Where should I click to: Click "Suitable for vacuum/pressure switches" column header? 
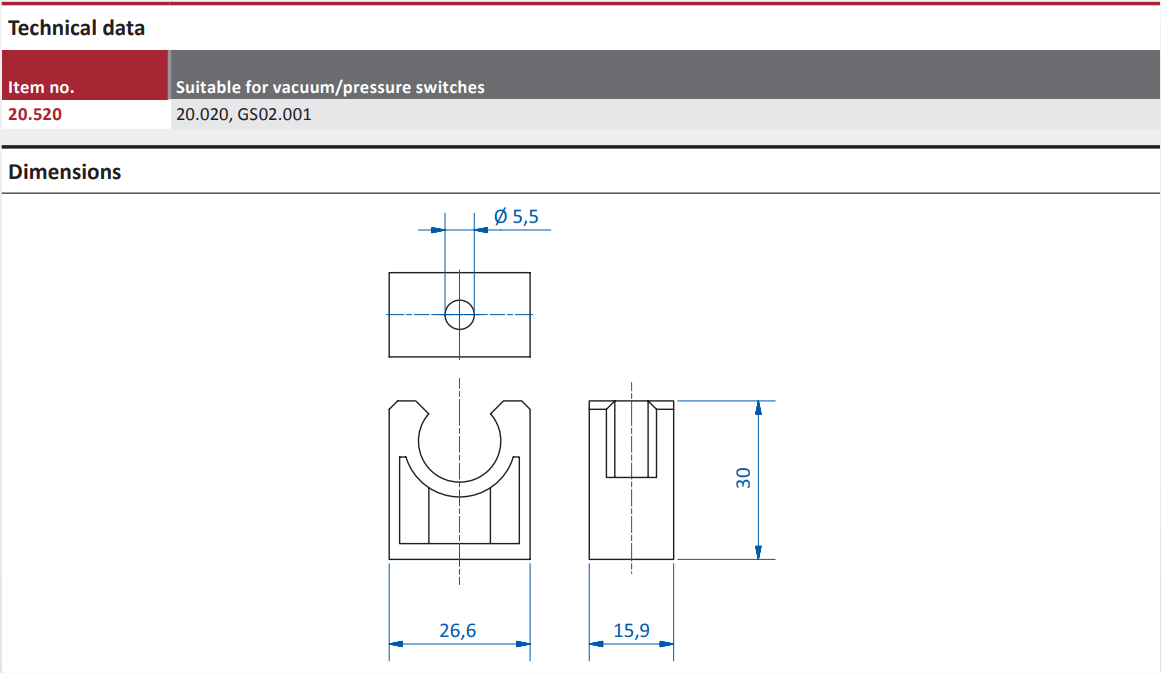click(665, 75)
